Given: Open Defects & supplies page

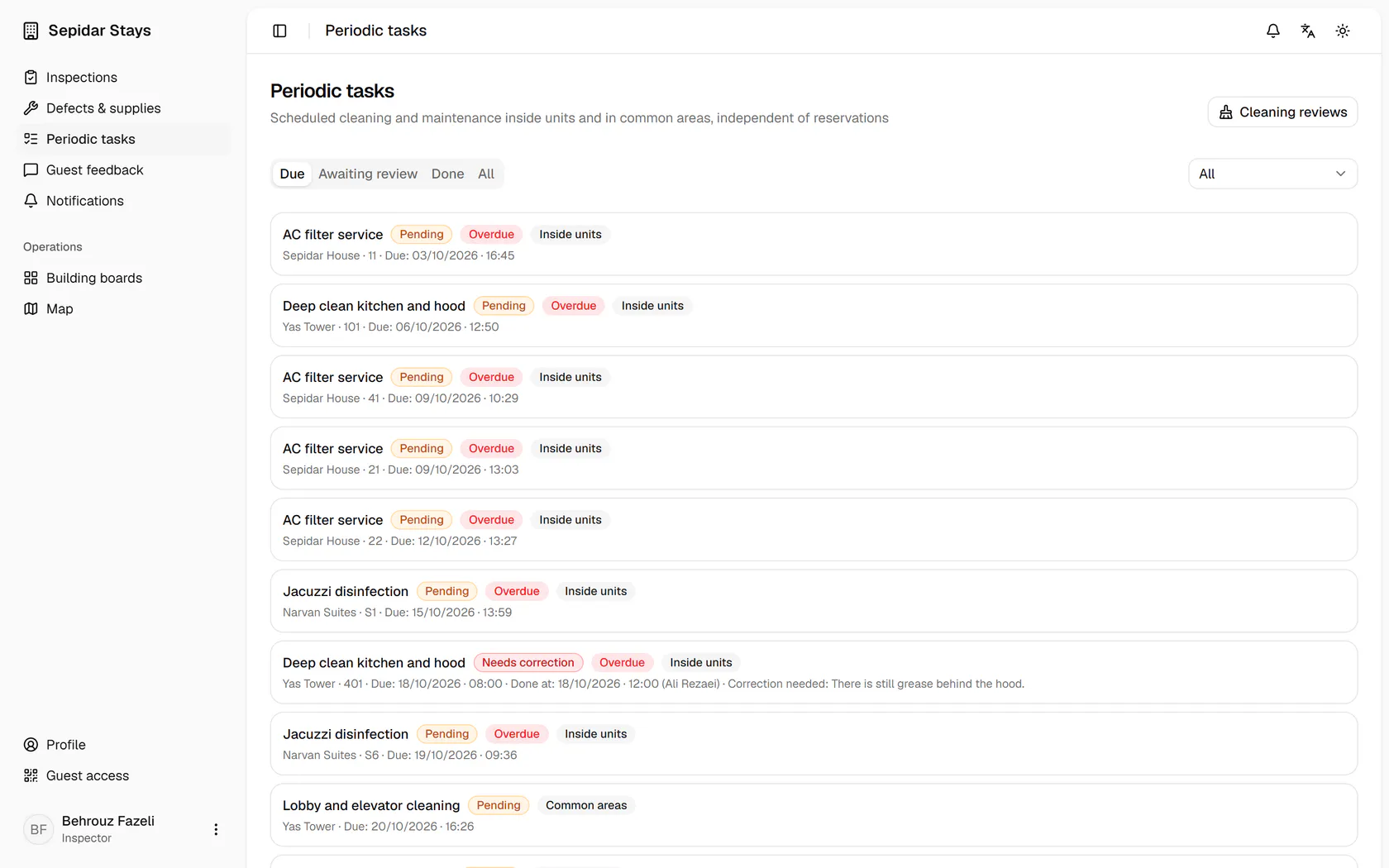Looking at the screenshot, I should click(x=124, y=108).
